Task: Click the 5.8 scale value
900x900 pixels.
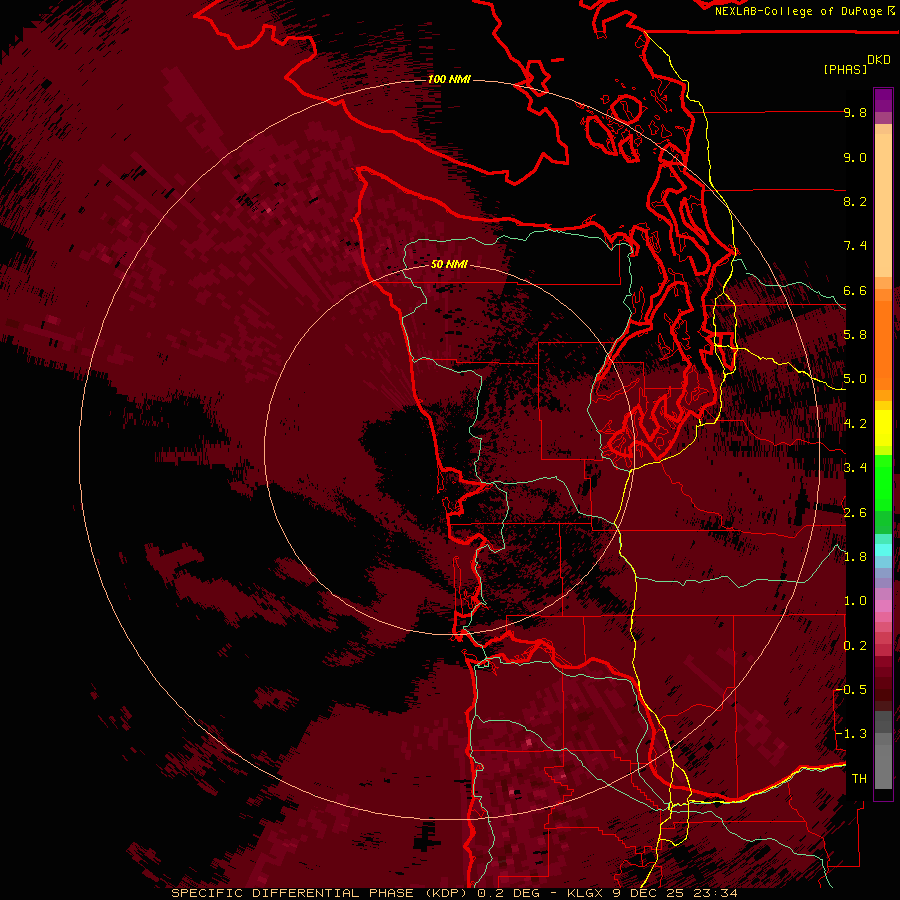Action: 855,335
